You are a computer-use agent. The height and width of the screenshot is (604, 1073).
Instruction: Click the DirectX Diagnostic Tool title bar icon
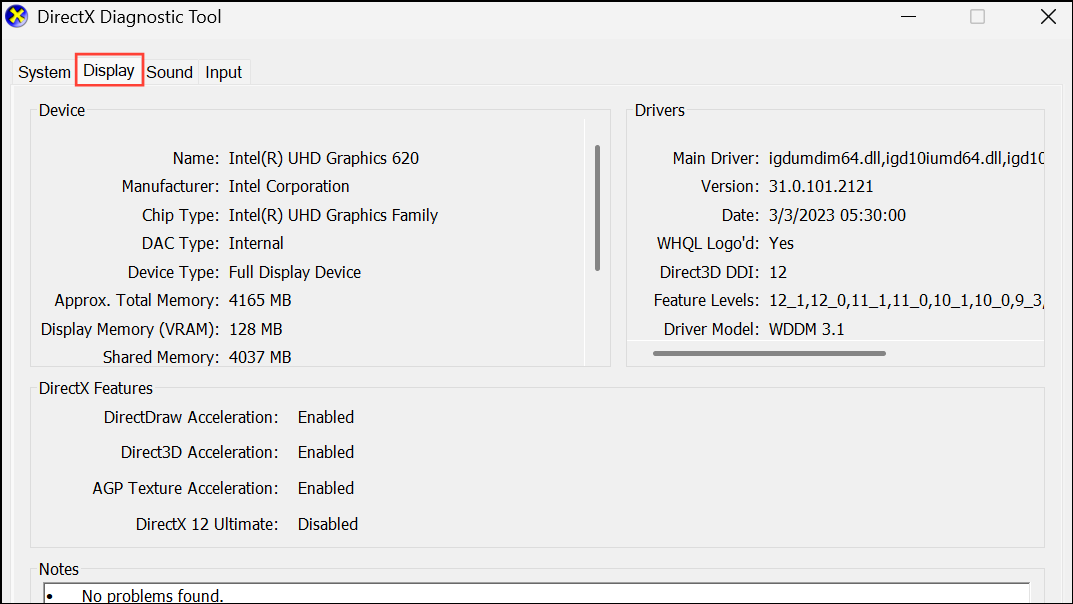[16, 16]
